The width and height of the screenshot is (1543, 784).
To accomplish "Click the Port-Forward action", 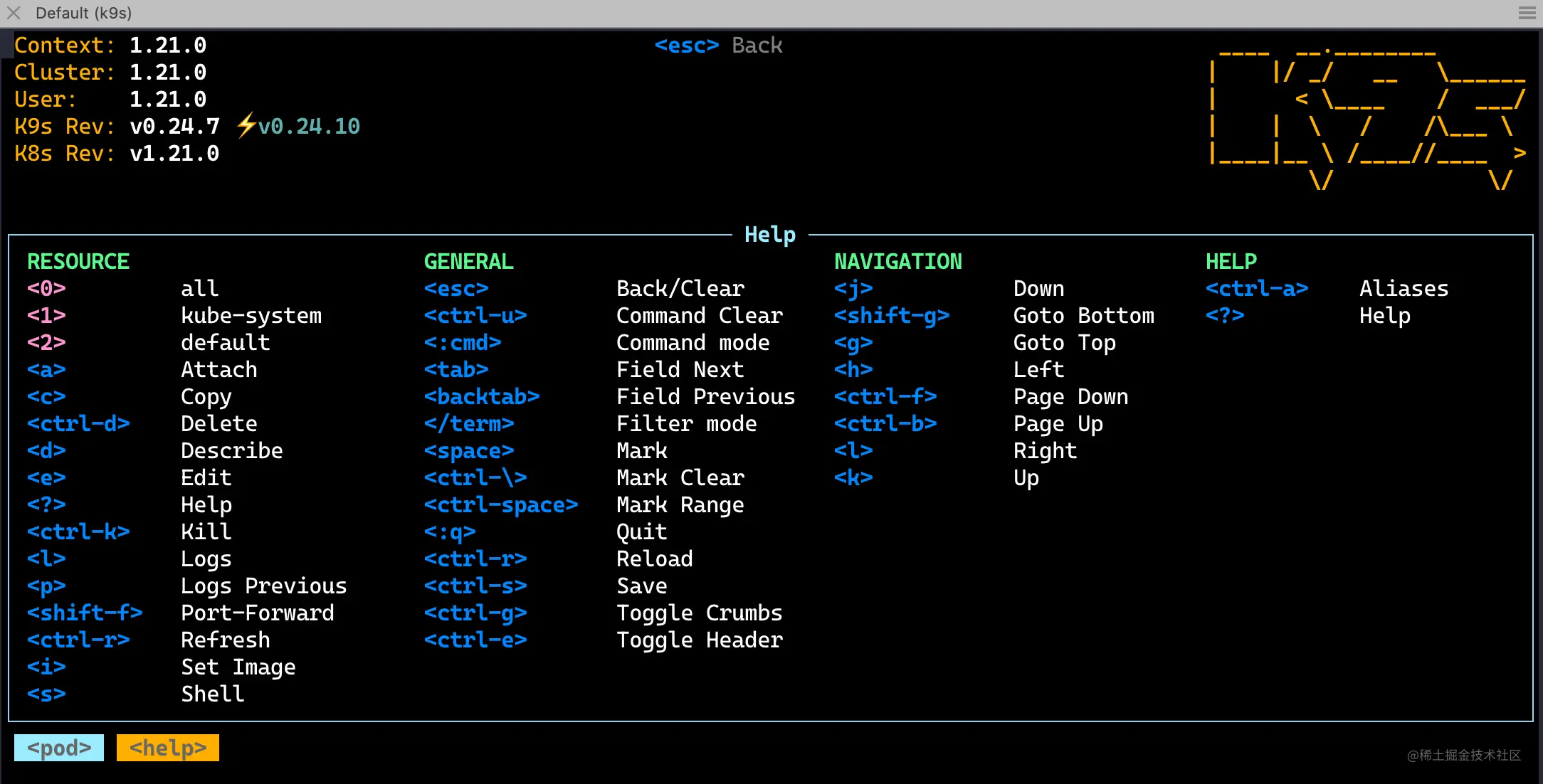I will tap(258, 613).
